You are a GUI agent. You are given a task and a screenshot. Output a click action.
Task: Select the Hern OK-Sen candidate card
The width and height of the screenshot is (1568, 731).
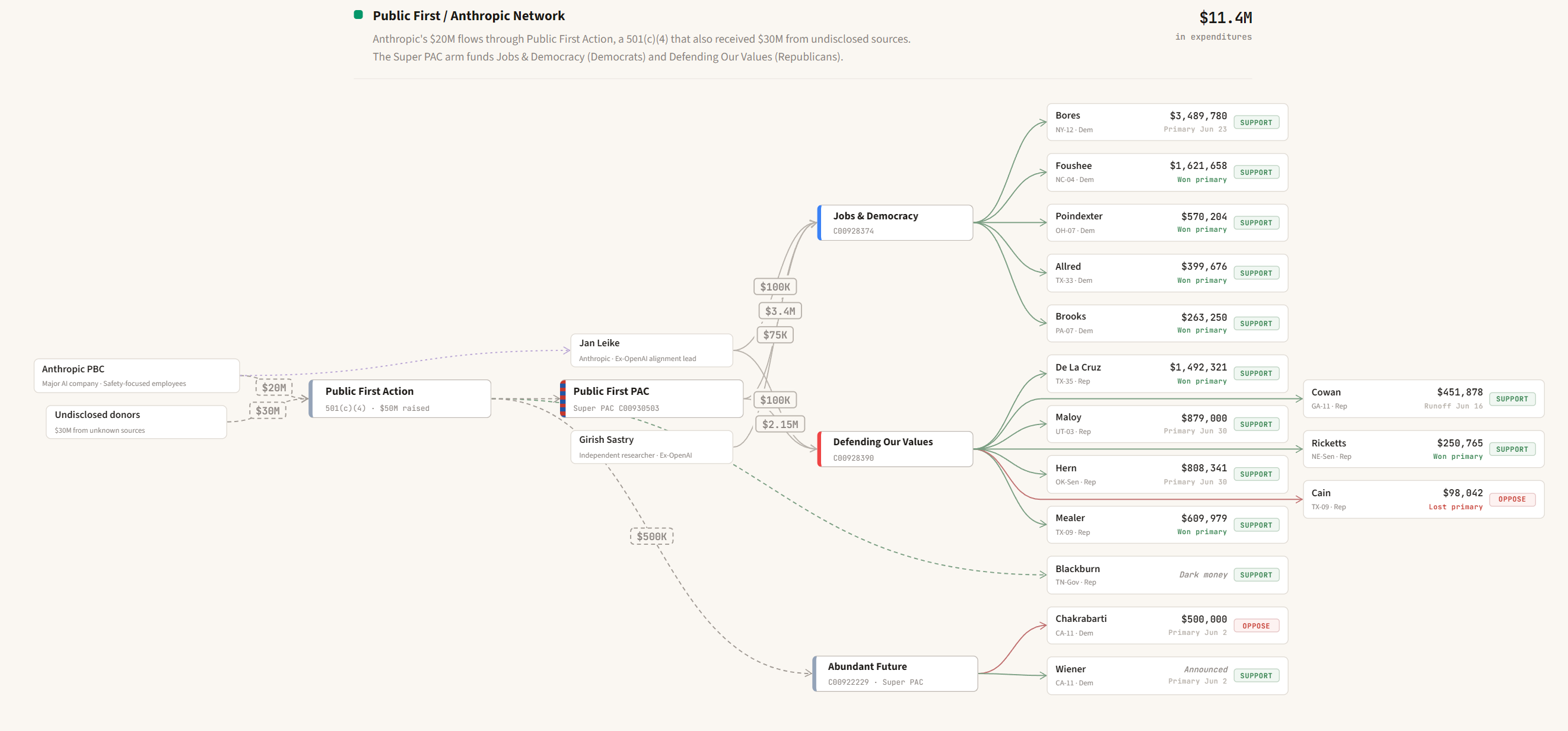point(1167,474)
